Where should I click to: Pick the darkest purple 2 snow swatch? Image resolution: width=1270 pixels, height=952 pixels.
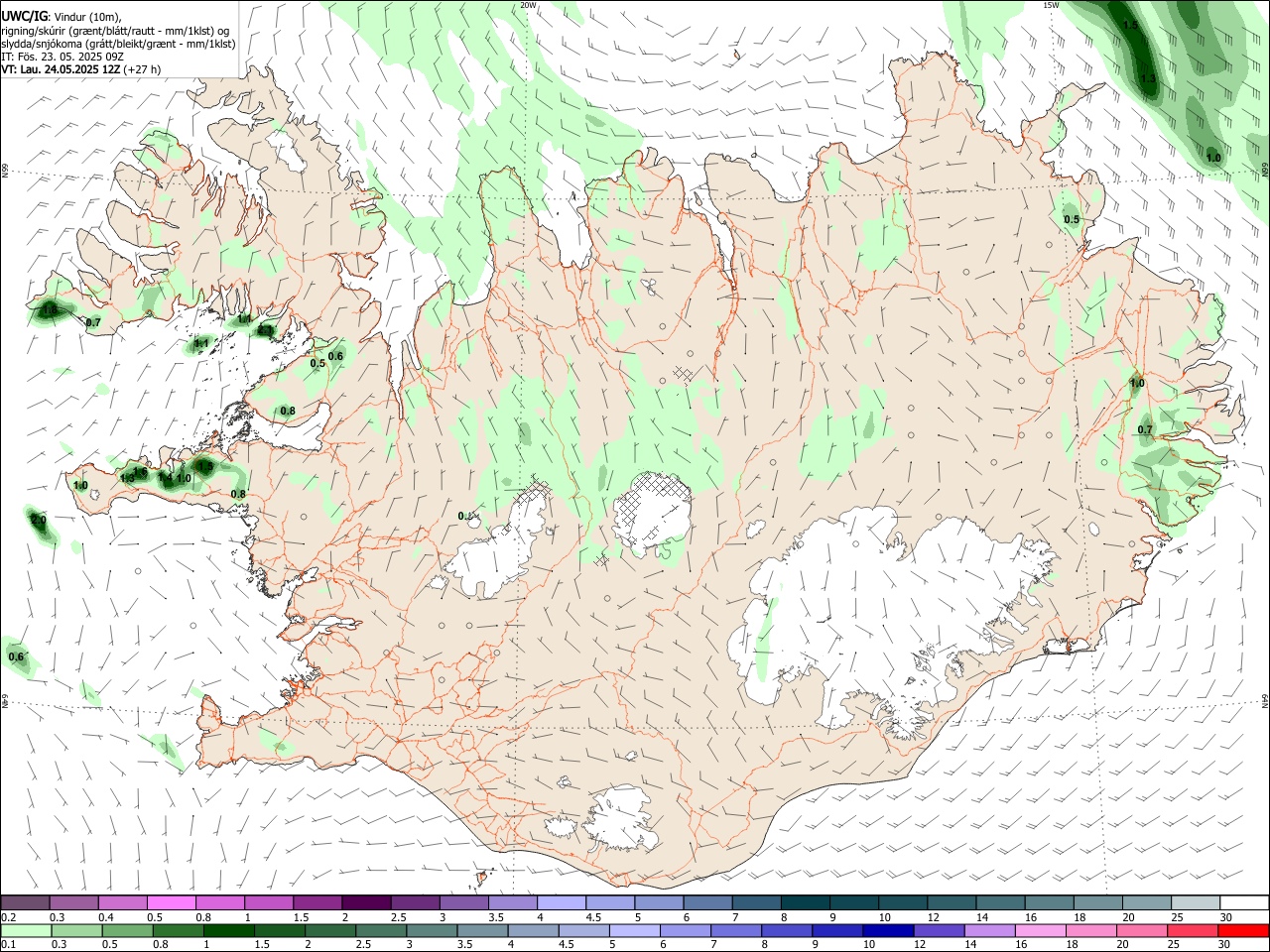[365, 903]
